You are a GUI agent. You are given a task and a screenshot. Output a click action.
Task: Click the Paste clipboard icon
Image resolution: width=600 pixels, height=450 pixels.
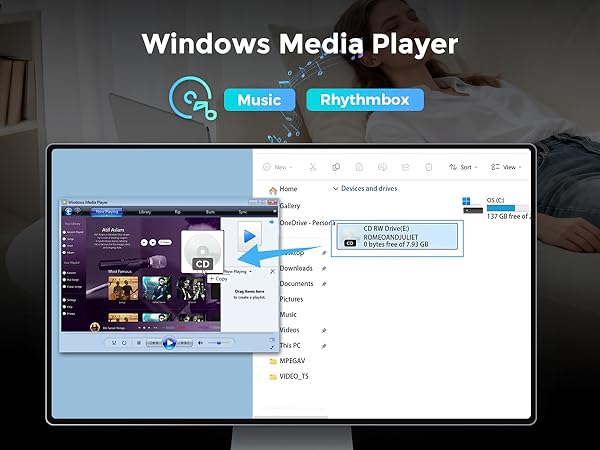pyautogui.click(x=359, y=167)
